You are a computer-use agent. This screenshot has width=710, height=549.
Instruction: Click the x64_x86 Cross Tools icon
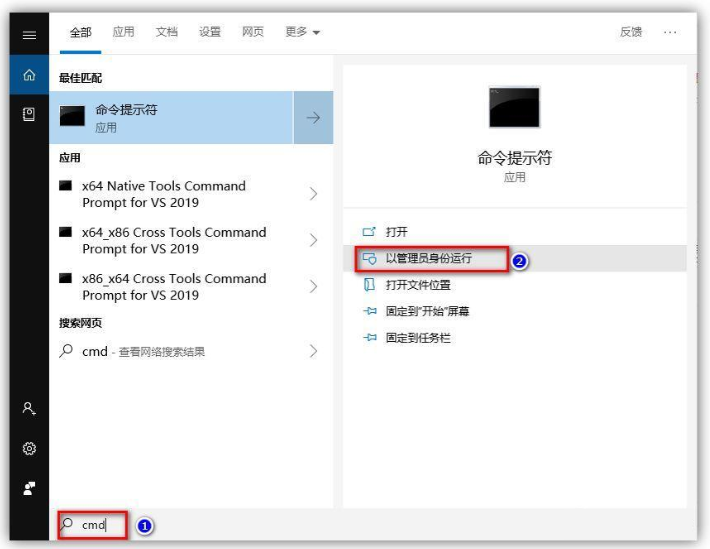(66, 232)
